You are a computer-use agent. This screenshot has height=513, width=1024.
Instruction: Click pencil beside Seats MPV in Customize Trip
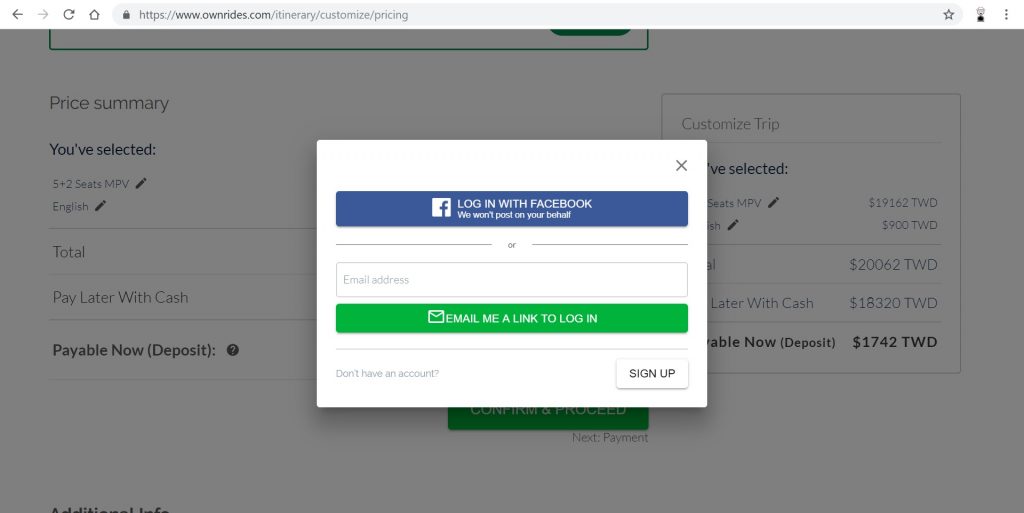pyautogui.click(x=773, y=202)
